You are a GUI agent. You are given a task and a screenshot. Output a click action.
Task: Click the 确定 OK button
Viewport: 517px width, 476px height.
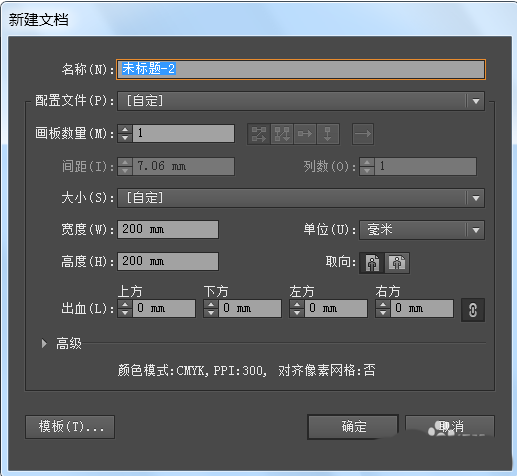(x=353, y=427)
